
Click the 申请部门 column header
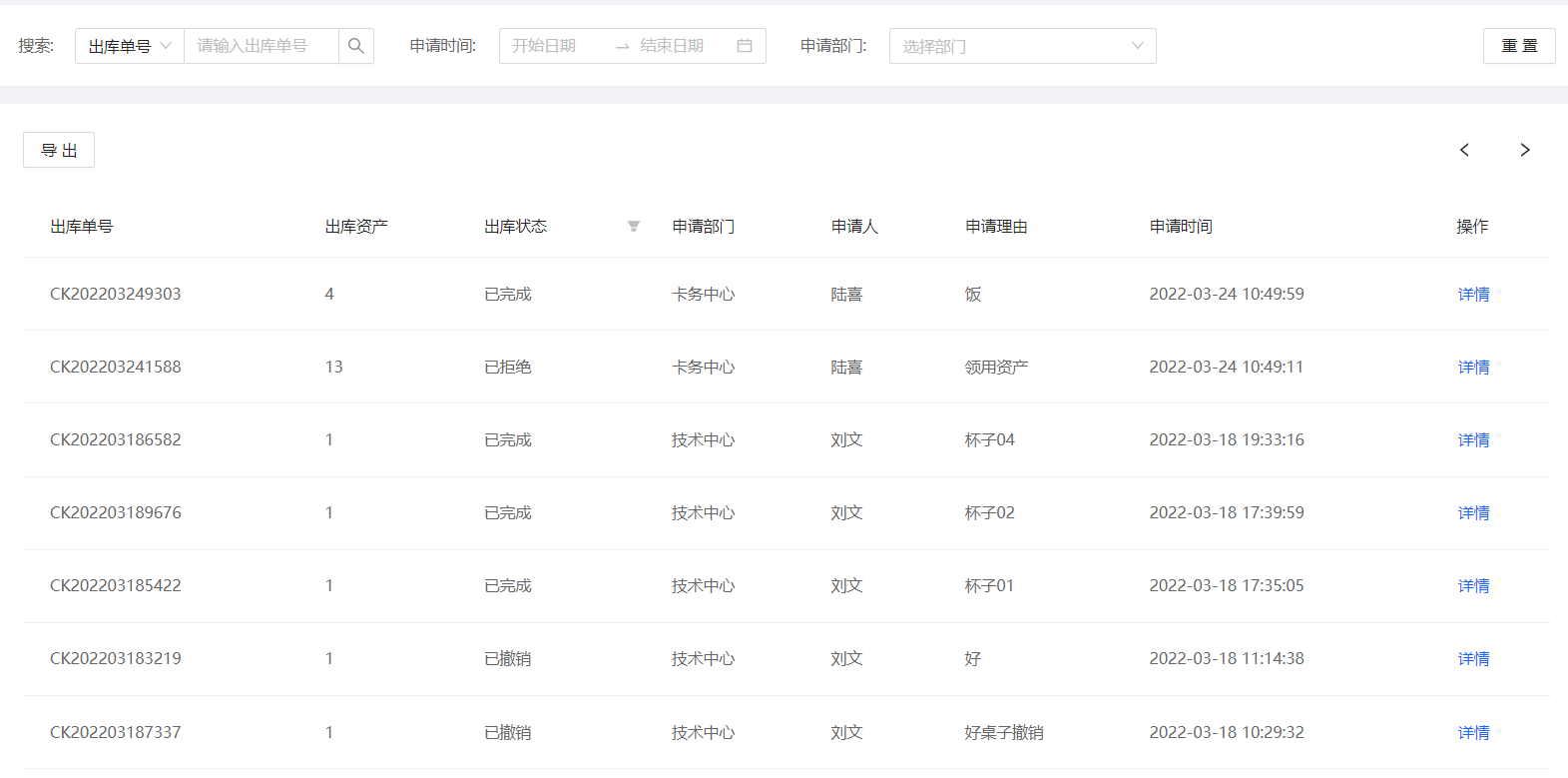point(704,227)
